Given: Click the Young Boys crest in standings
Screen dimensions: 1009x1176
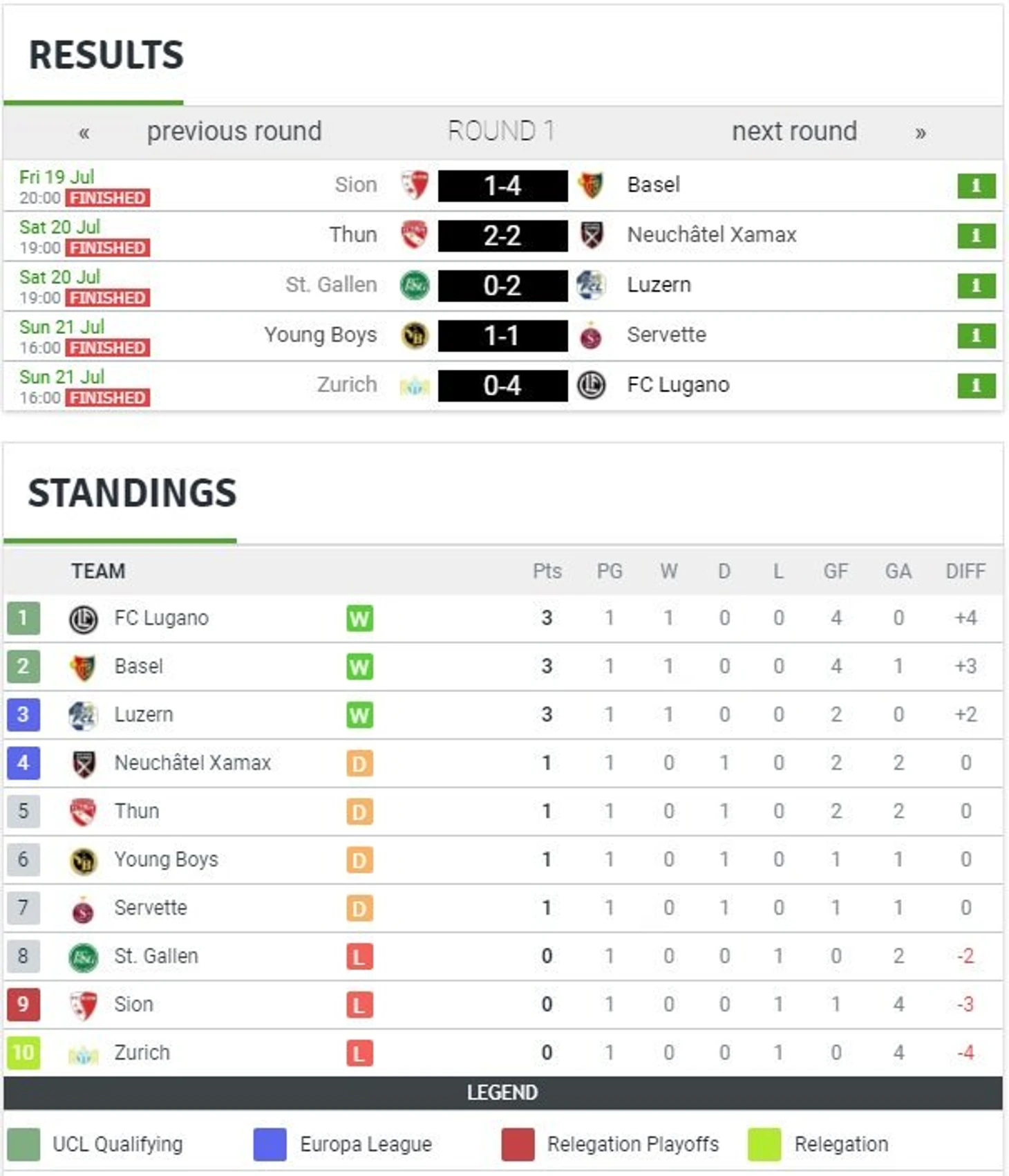Looking at the screenshot, I should (x=83, y=861).
